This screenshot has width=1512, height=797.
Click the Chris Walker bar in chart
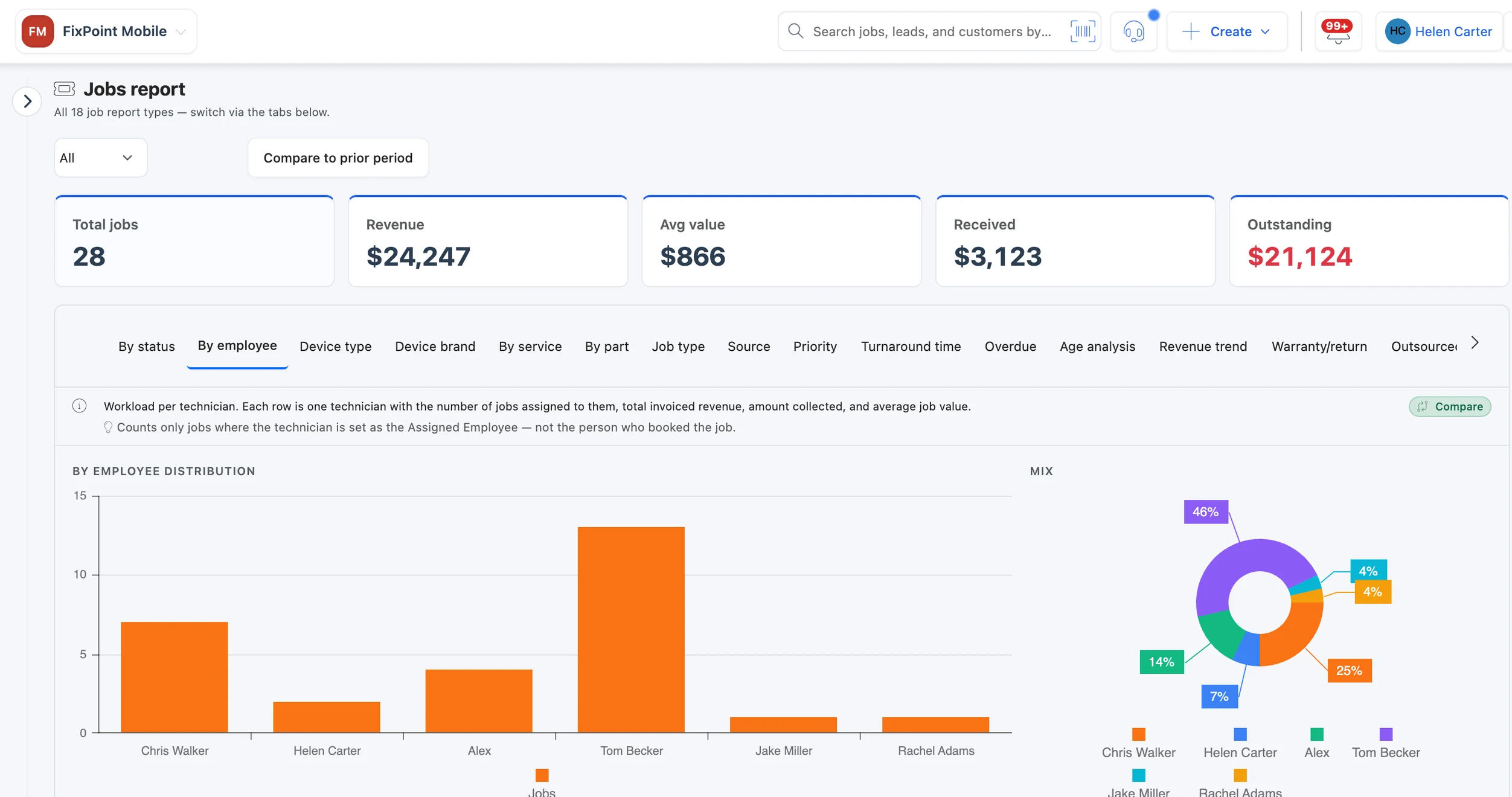(175, 677)
